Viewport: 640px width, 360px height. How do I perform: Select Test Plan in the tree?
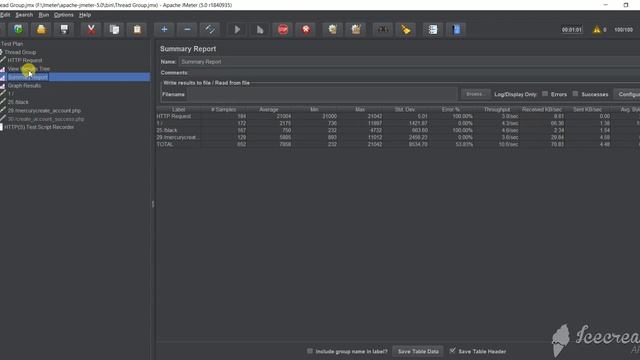(x=12, y=44)
